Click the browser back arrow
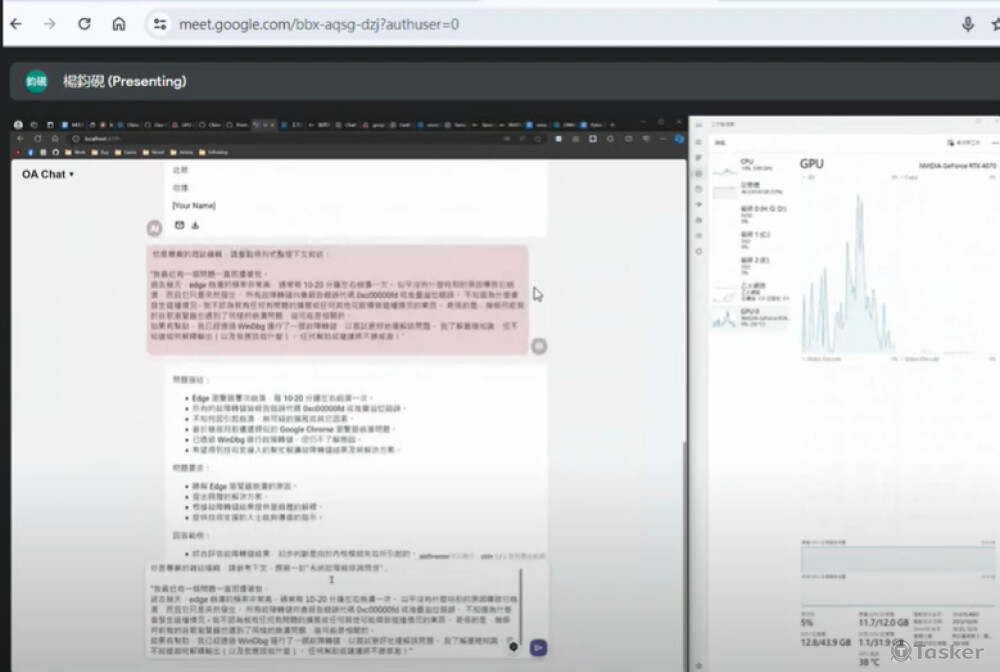The width and height of the screenshot is (1000, 672). [x=16, y=24]
